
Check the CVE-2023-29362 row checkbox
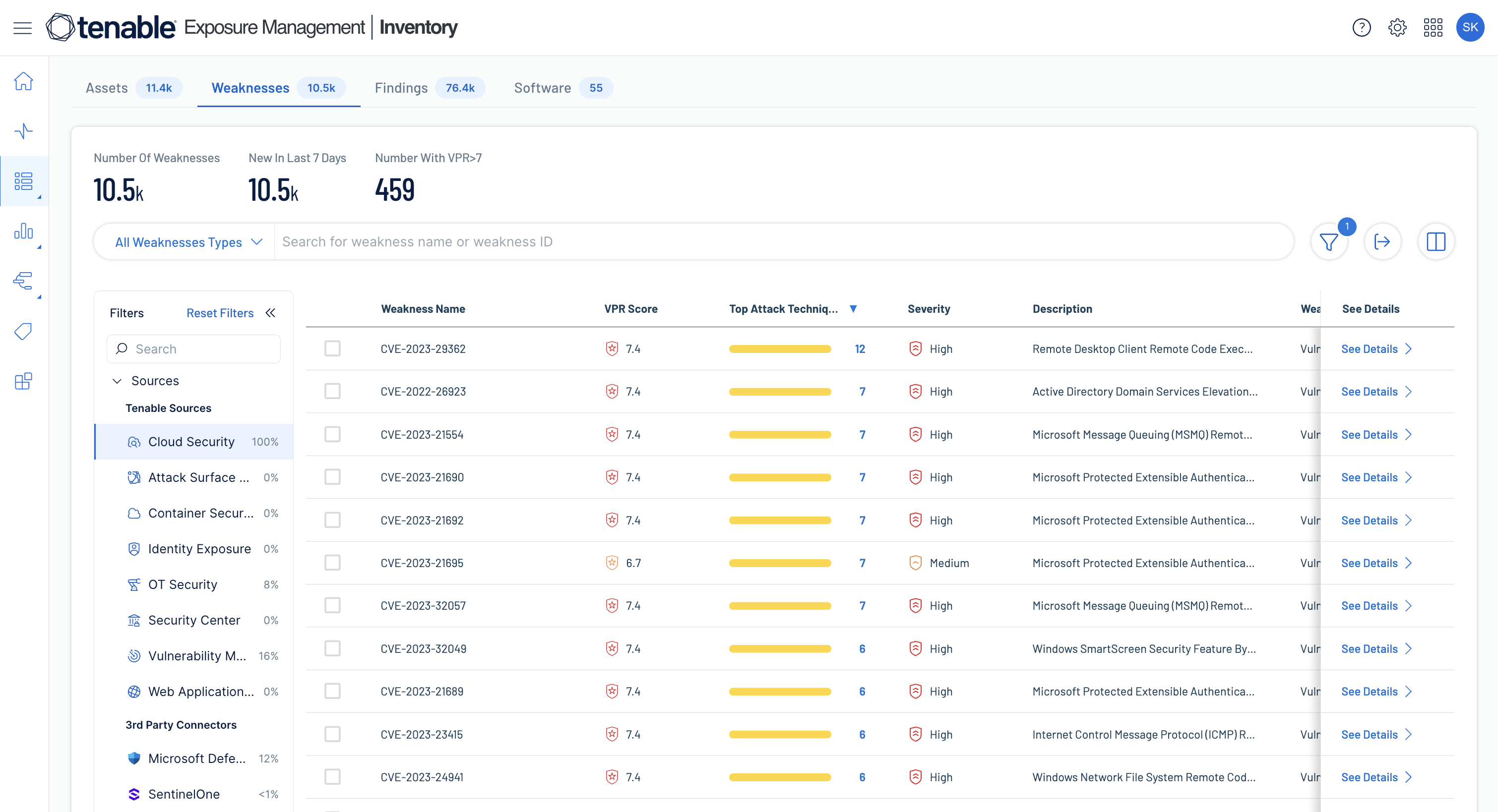[332, 349]
